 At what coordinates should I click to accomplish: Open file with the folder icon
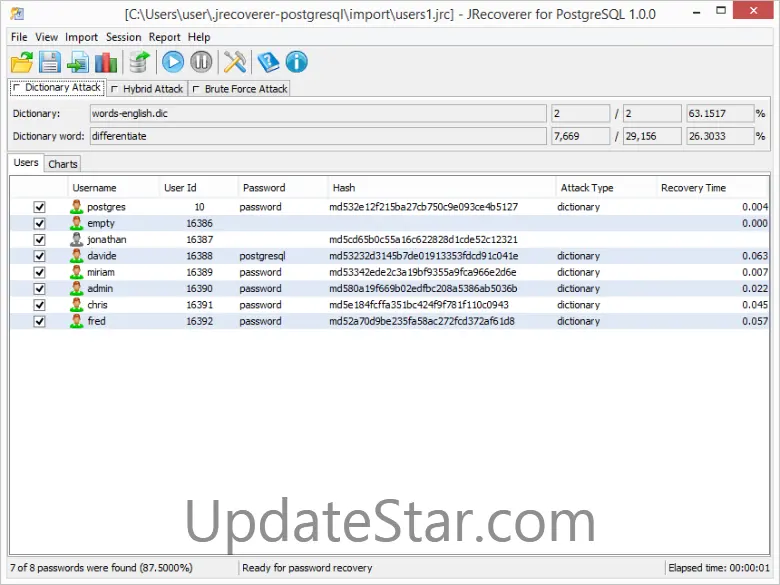coord(22,63)
